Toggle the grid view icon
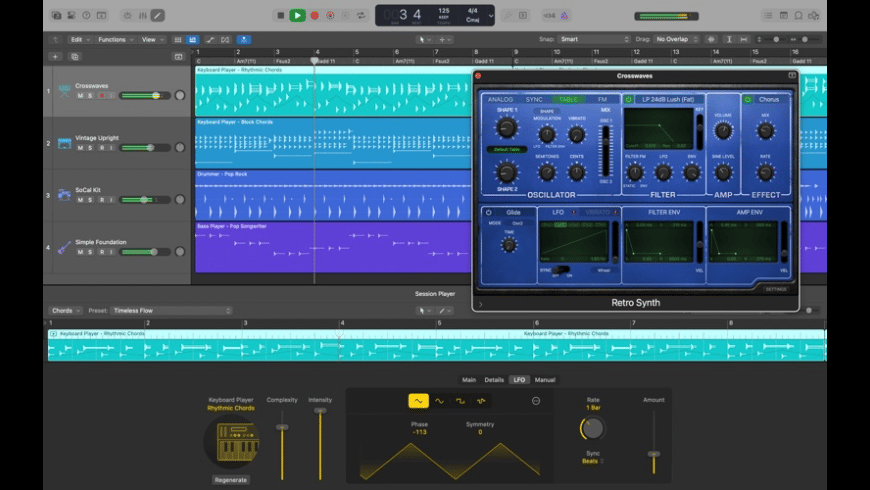This screenshot has height=490, width=870. 178,39
